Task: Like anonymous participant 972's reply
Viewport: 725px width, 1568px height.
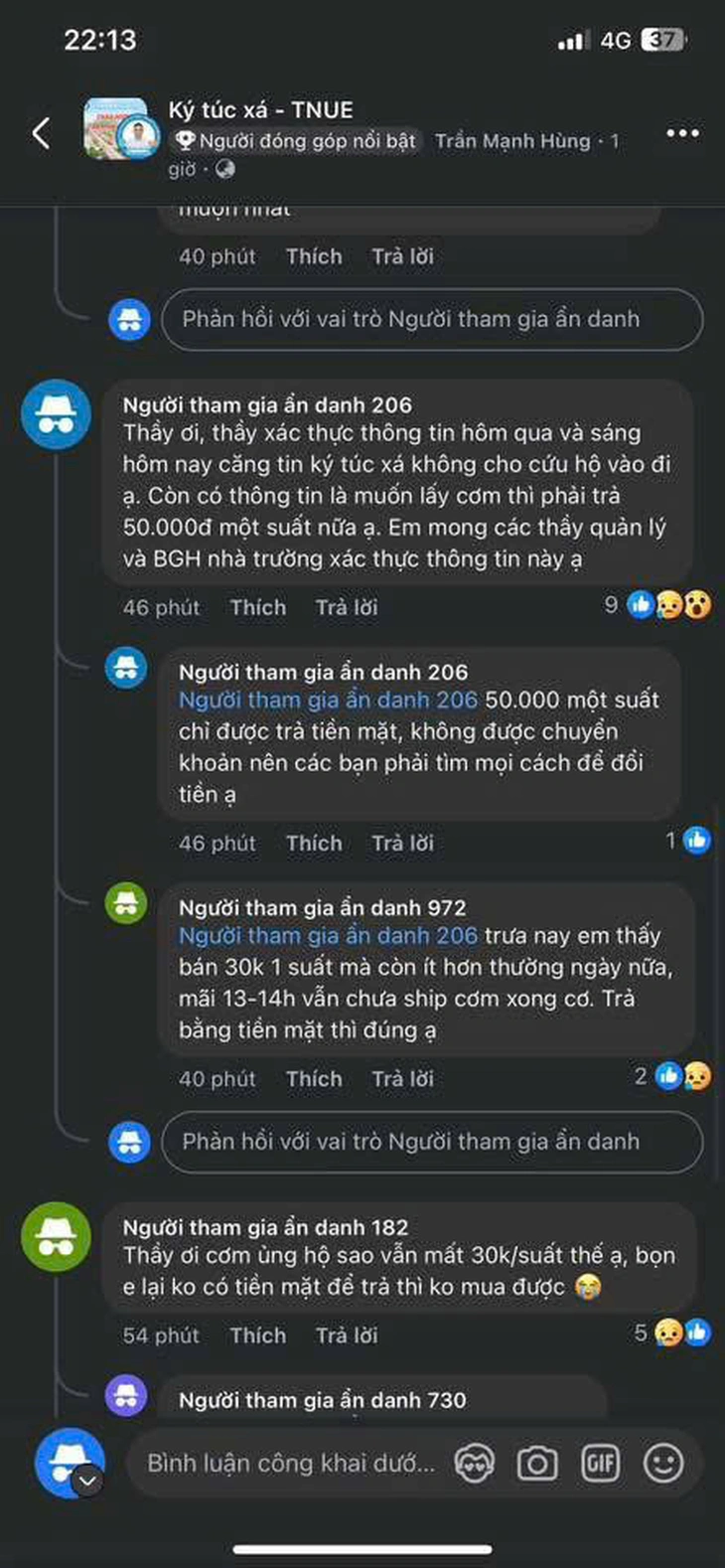Action: pos(314,1078)
